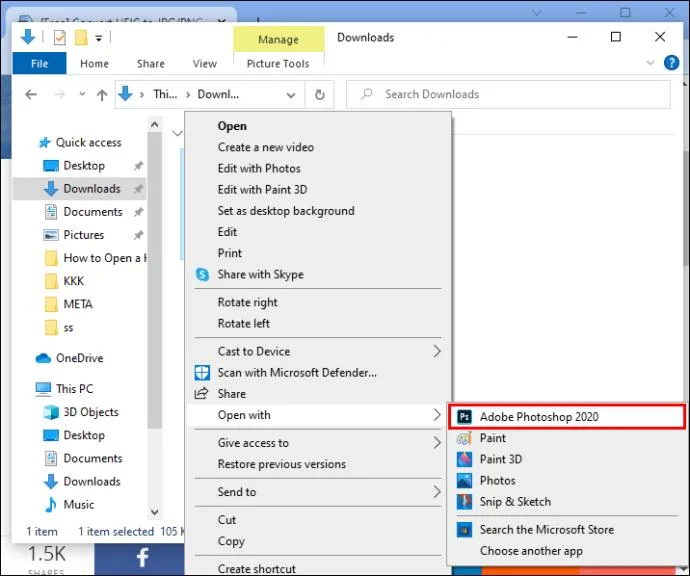The width and height of the screenshot is (690, 576).
Task: Expand the Open with submenu arrow
Action: pos(437,415)
